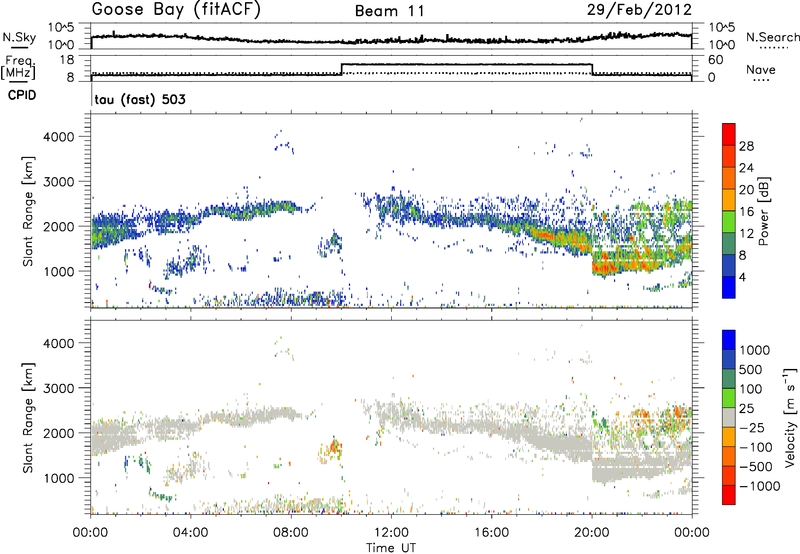800x554 pixels.
Task: Click the '10^5' left noise axis tick
Action: click(x=61, y=28)
